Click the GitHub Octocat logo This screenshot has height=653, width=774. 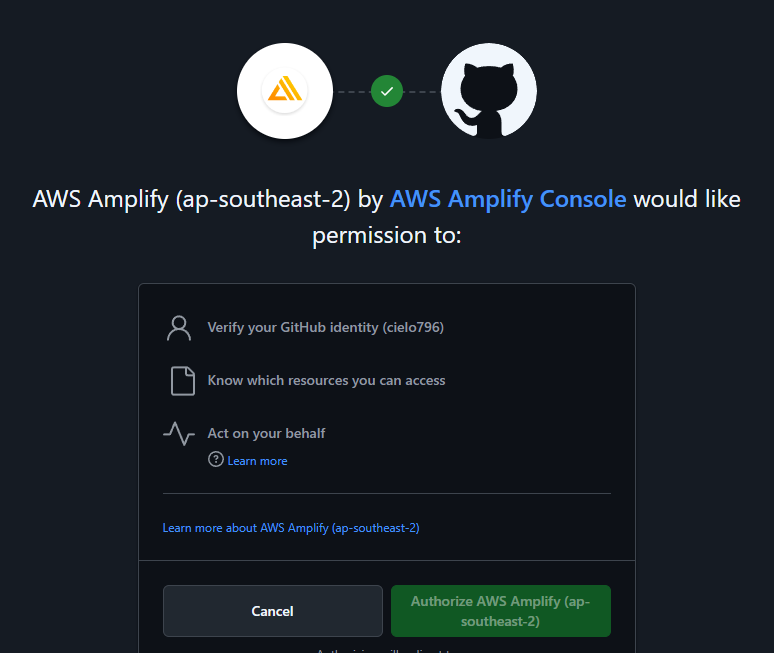point(489,91)
